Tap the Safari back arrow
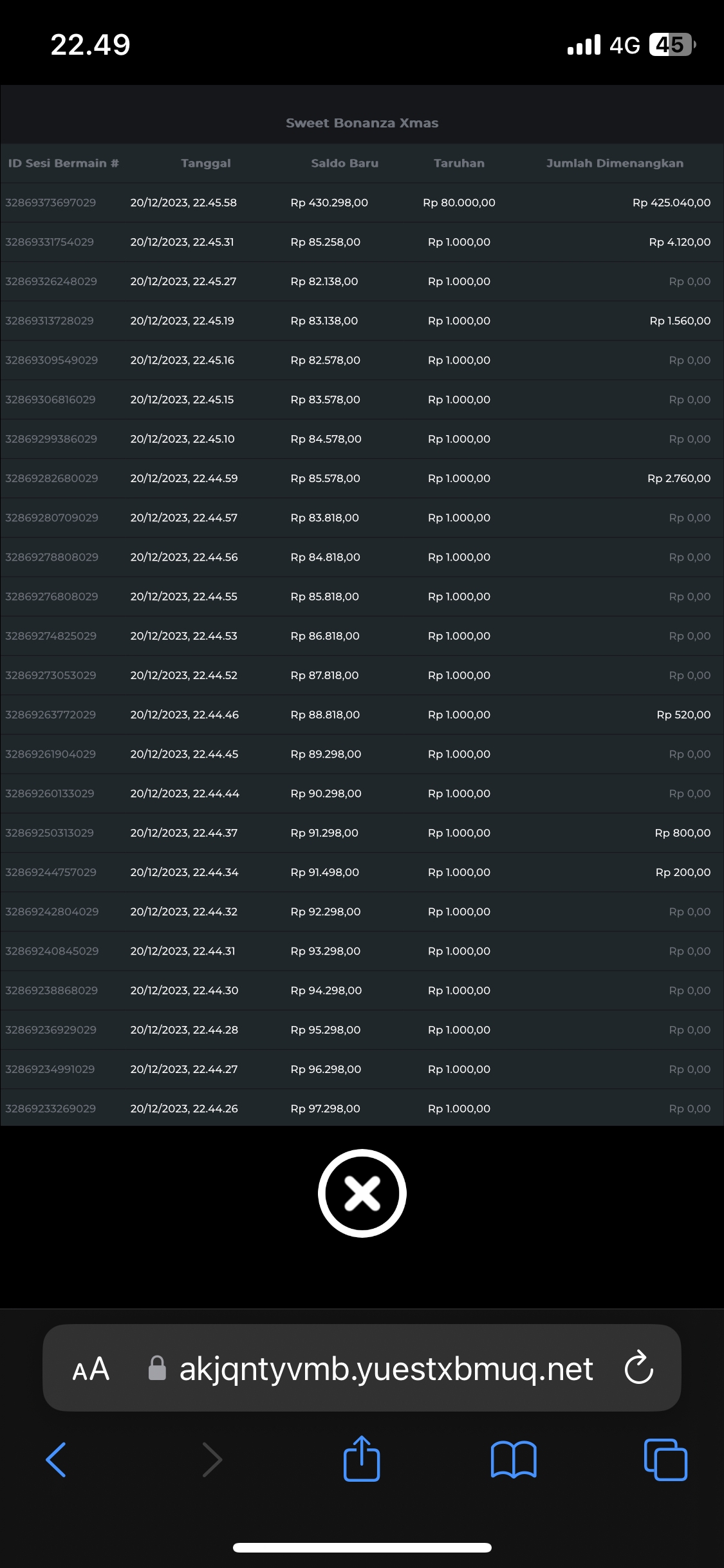Screen dimensions: 724x1568 56,1459
